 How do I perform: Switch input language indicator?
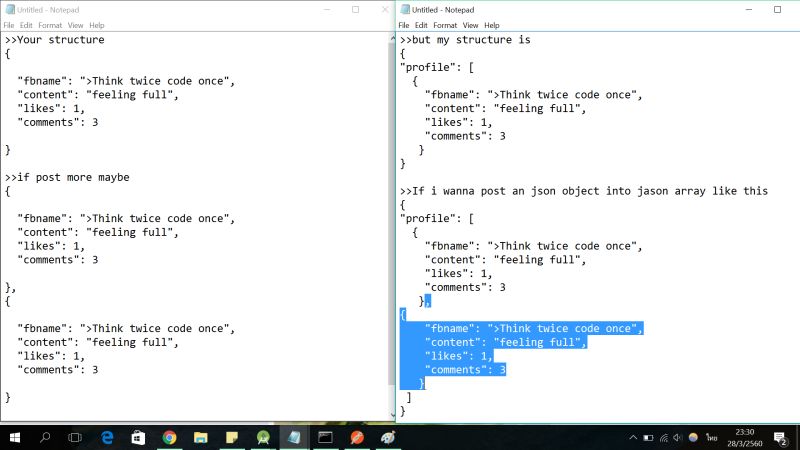712,438
